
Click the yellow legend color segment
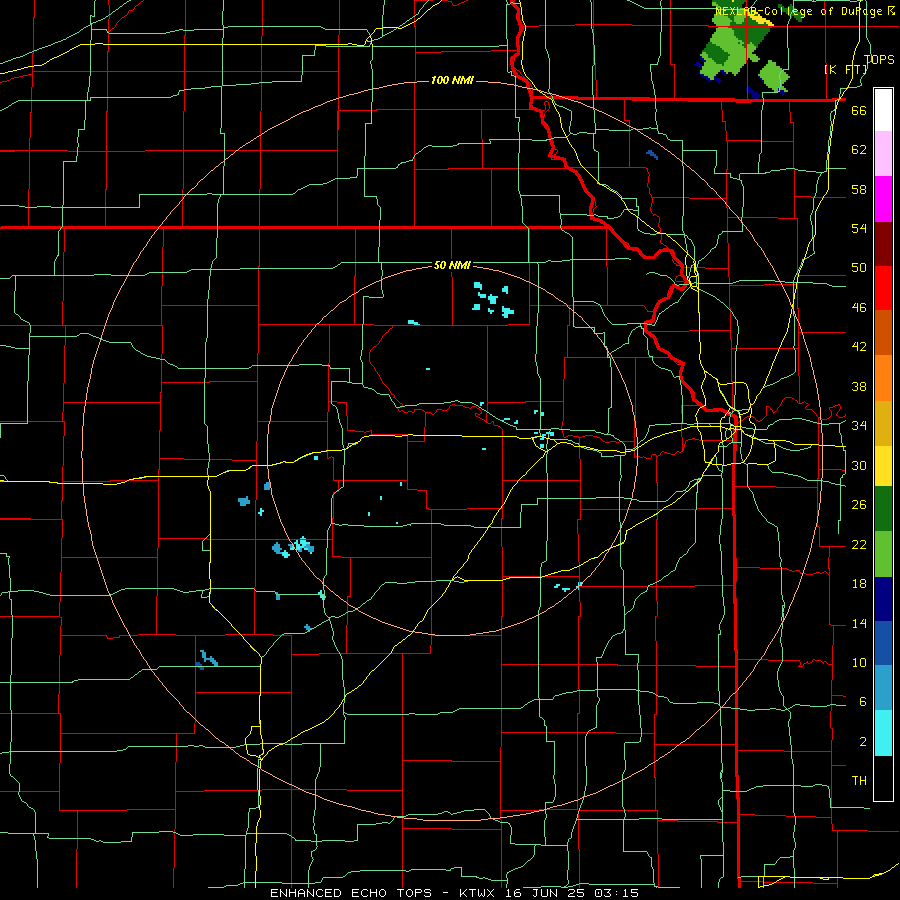pos(883,466)
